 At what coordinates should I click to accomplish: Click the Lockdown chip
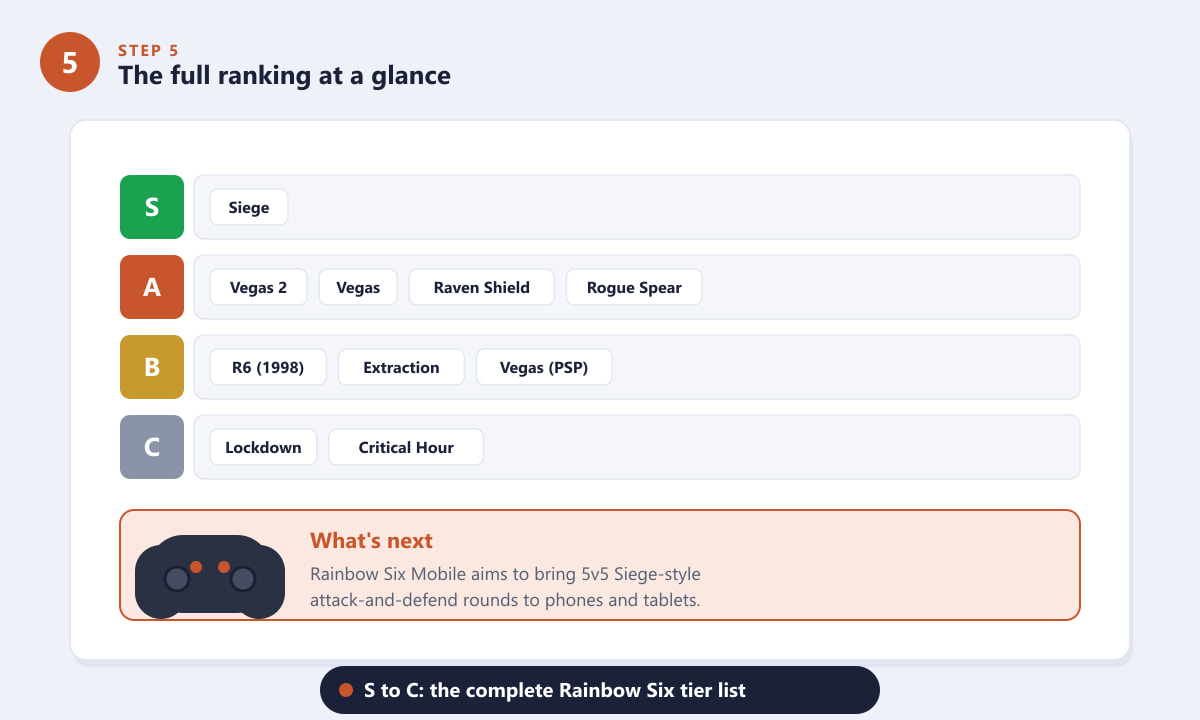[263, 447]
